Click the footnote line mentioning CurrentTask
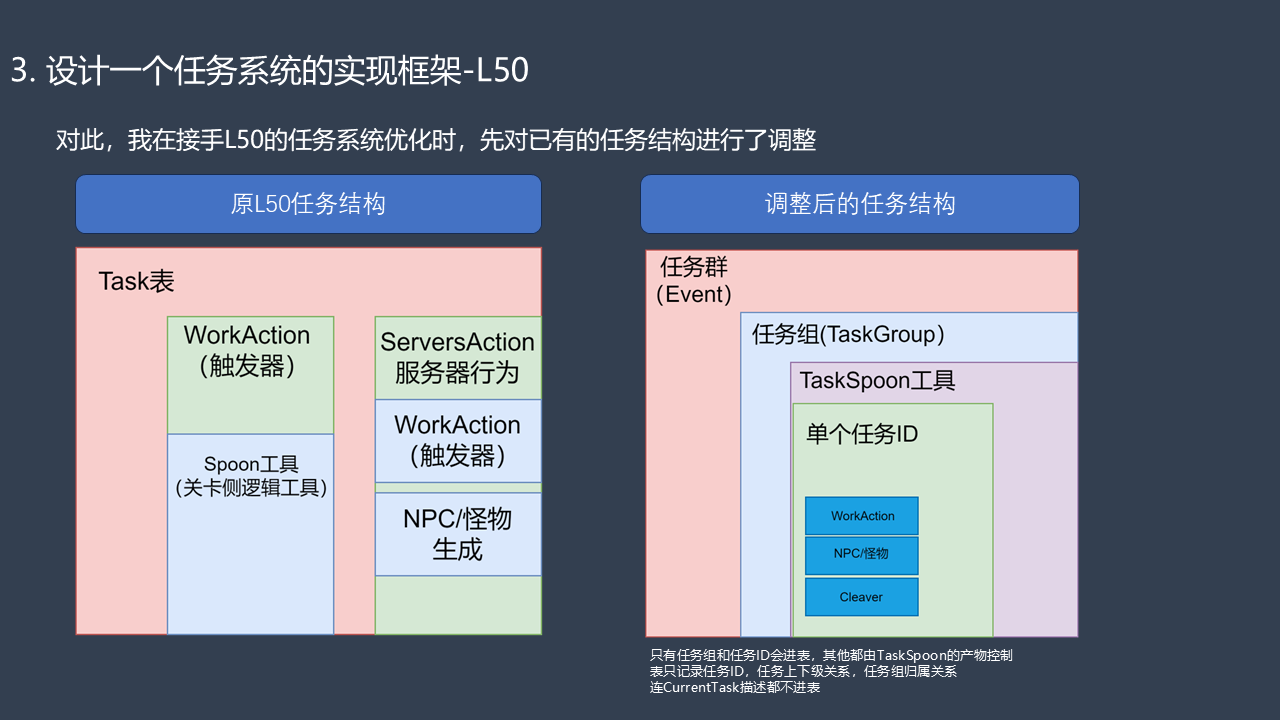Image resolution: width=1280 pixels, height=720 pixels. coord(735,688)
